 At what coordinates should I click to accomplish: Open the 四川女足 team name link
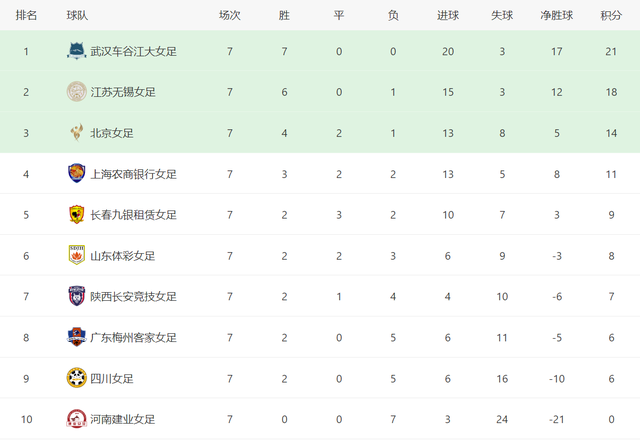(x=112, y=379)
